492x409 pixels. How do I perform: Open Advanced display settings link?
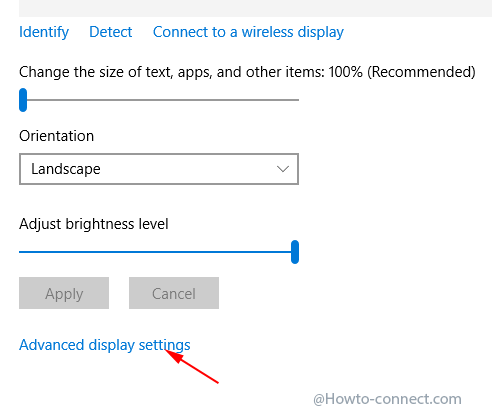[x=105, y=345]
